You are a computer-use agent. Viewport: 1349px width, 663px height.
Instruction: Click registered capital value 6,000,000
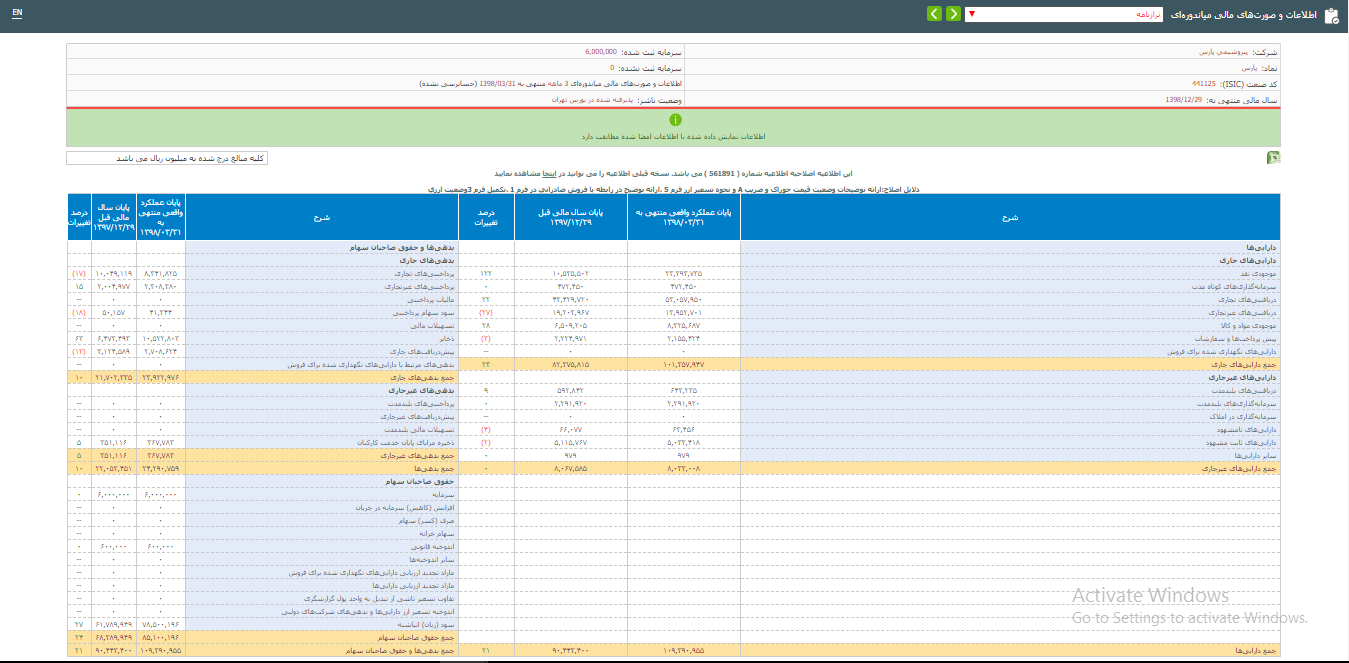601,51
